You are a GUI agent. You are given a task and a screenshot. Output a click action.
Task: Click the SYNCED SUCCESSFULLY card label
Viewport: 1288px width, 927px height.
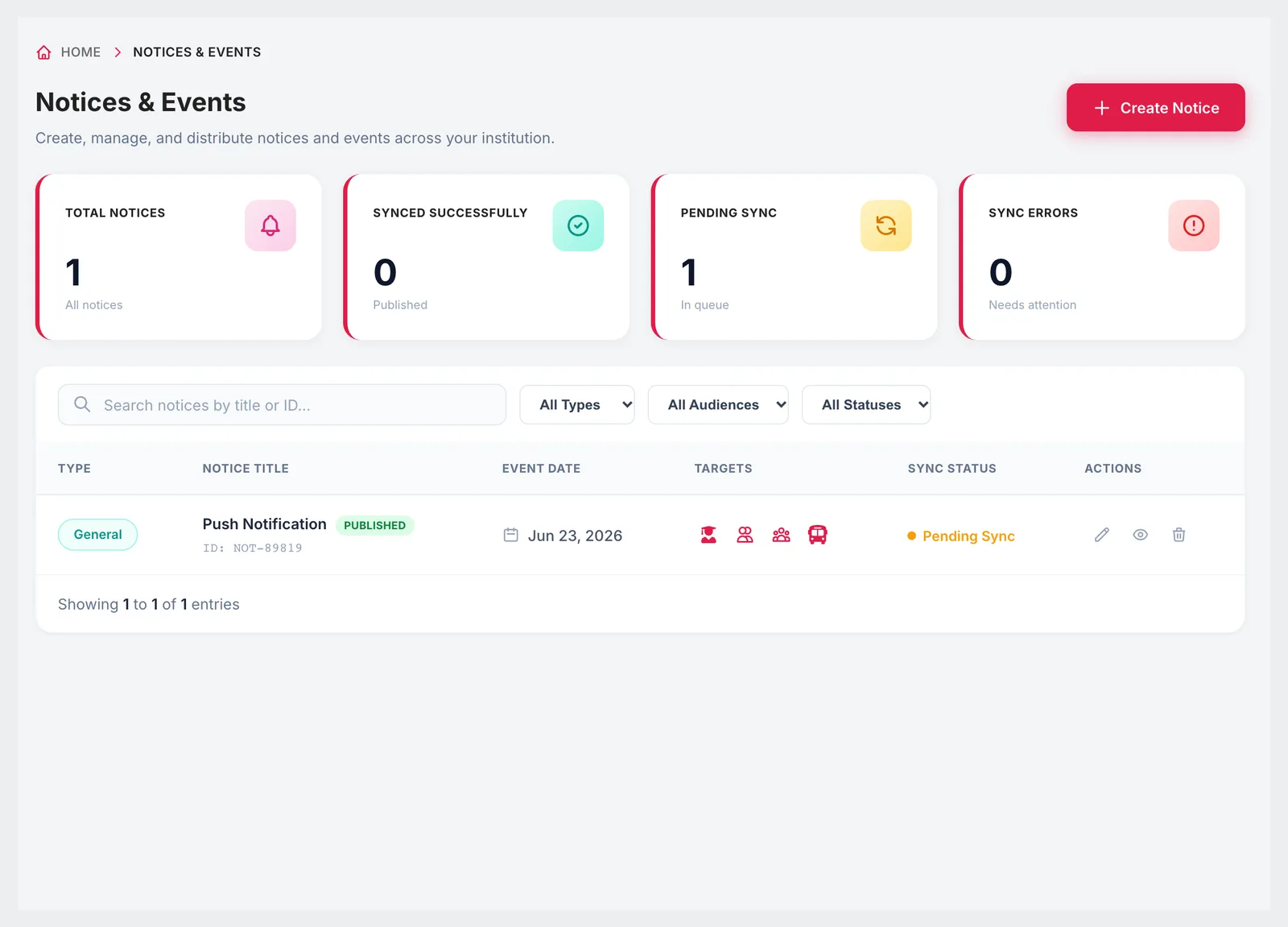pos(450,213)
